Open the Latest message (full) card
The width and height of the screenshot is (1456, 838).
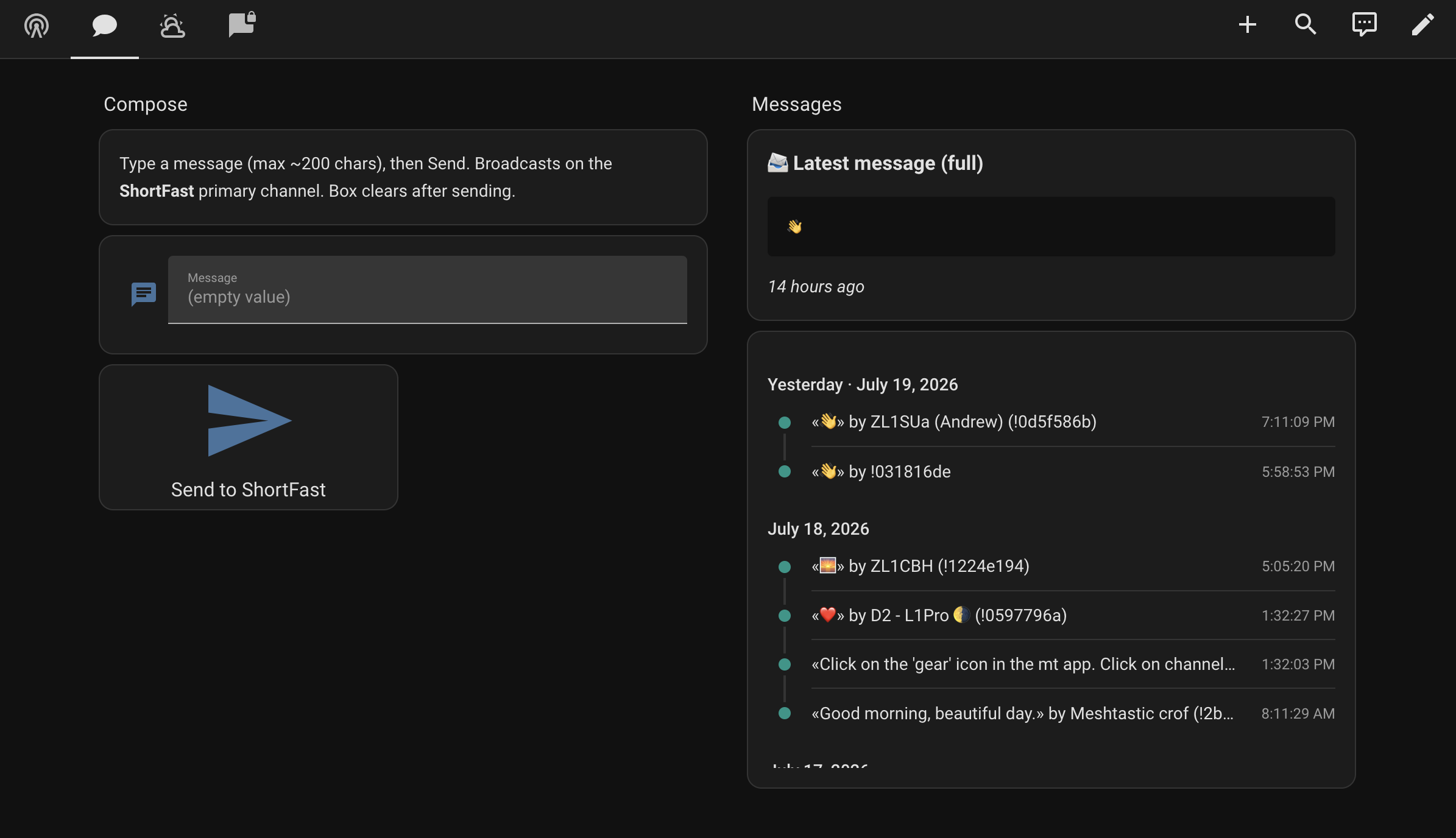pyautogui.click(x=1051, y=225)
